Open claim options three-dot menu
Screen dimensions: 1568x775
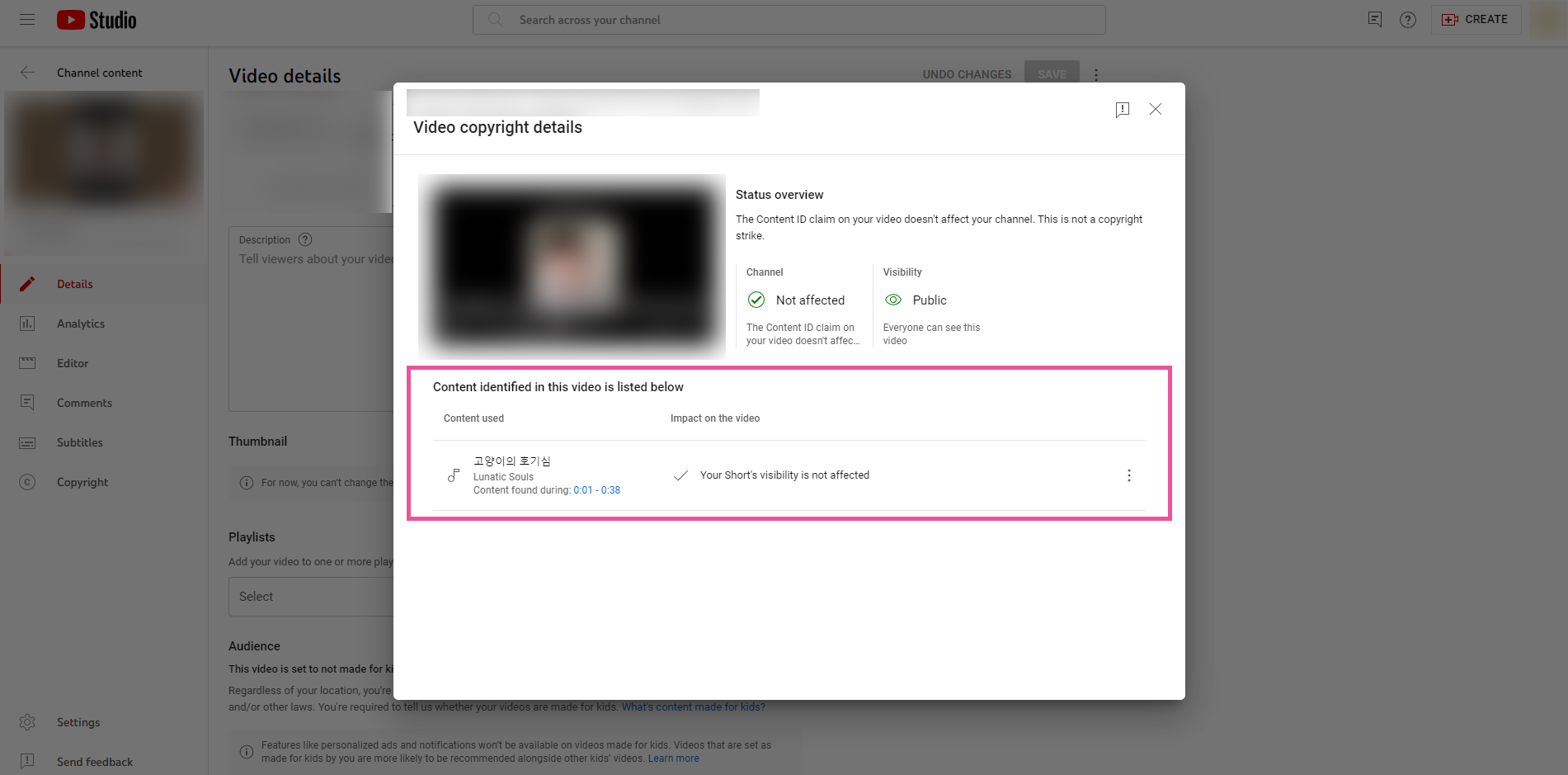click(1129, 475)
